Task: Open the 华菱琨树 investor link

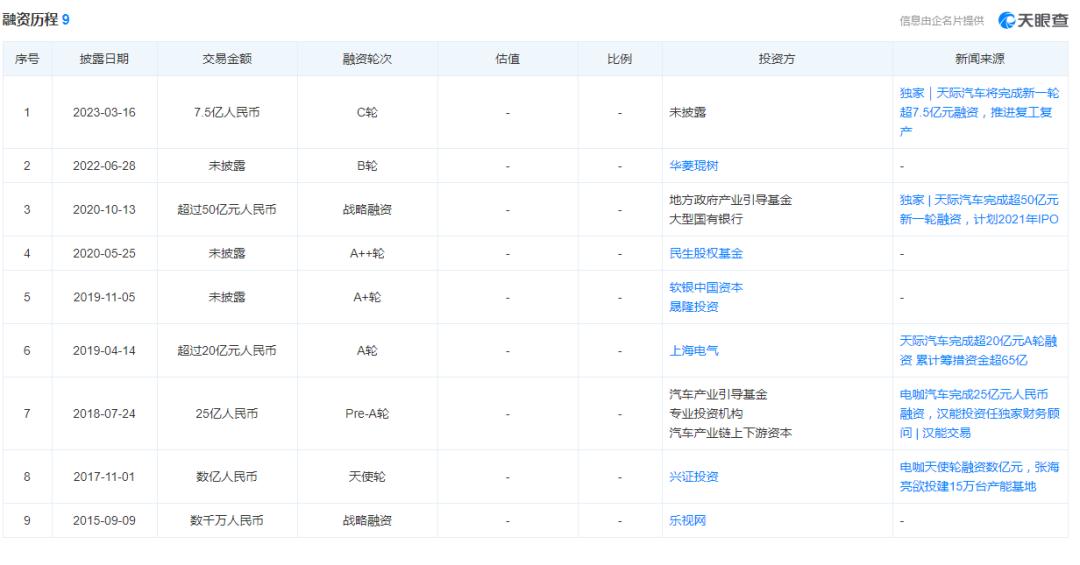Action: pyautogui.click(x=694, y=165)
